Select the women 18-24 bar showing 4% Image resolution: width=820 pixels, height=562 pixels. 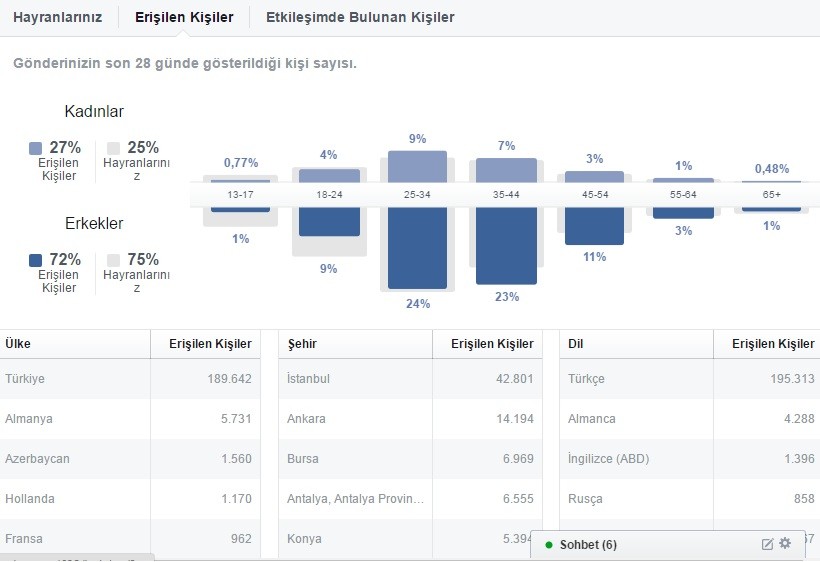point(329,176)
